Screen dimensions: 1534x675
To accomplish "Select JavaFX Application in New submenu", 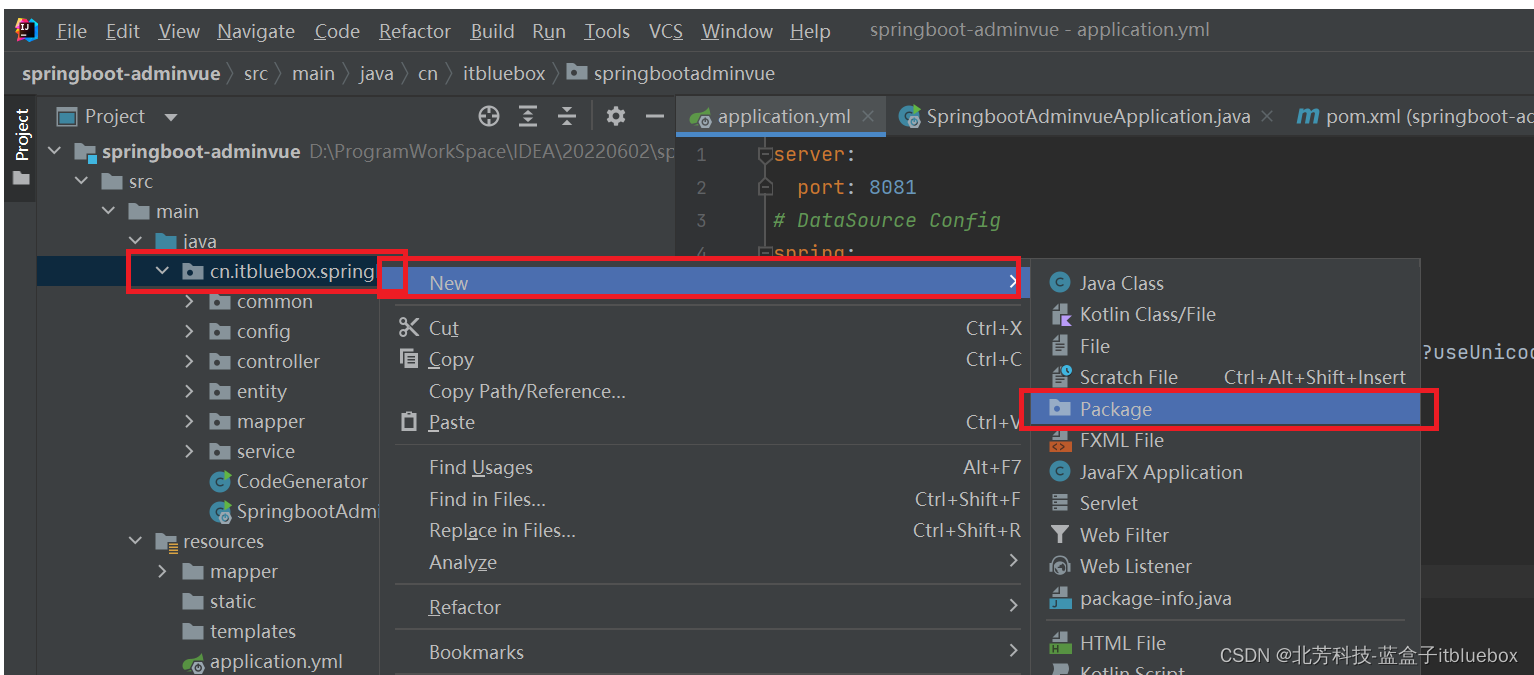I will point(1225,472).
